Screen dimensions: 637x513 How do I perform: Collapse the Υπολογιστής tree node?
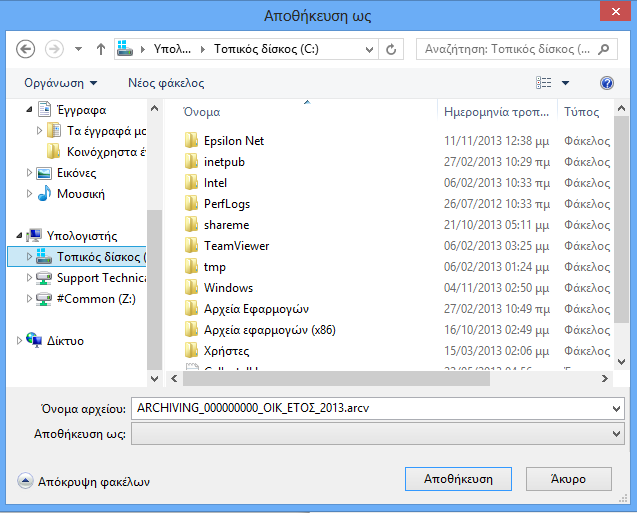tap(19, 236)
